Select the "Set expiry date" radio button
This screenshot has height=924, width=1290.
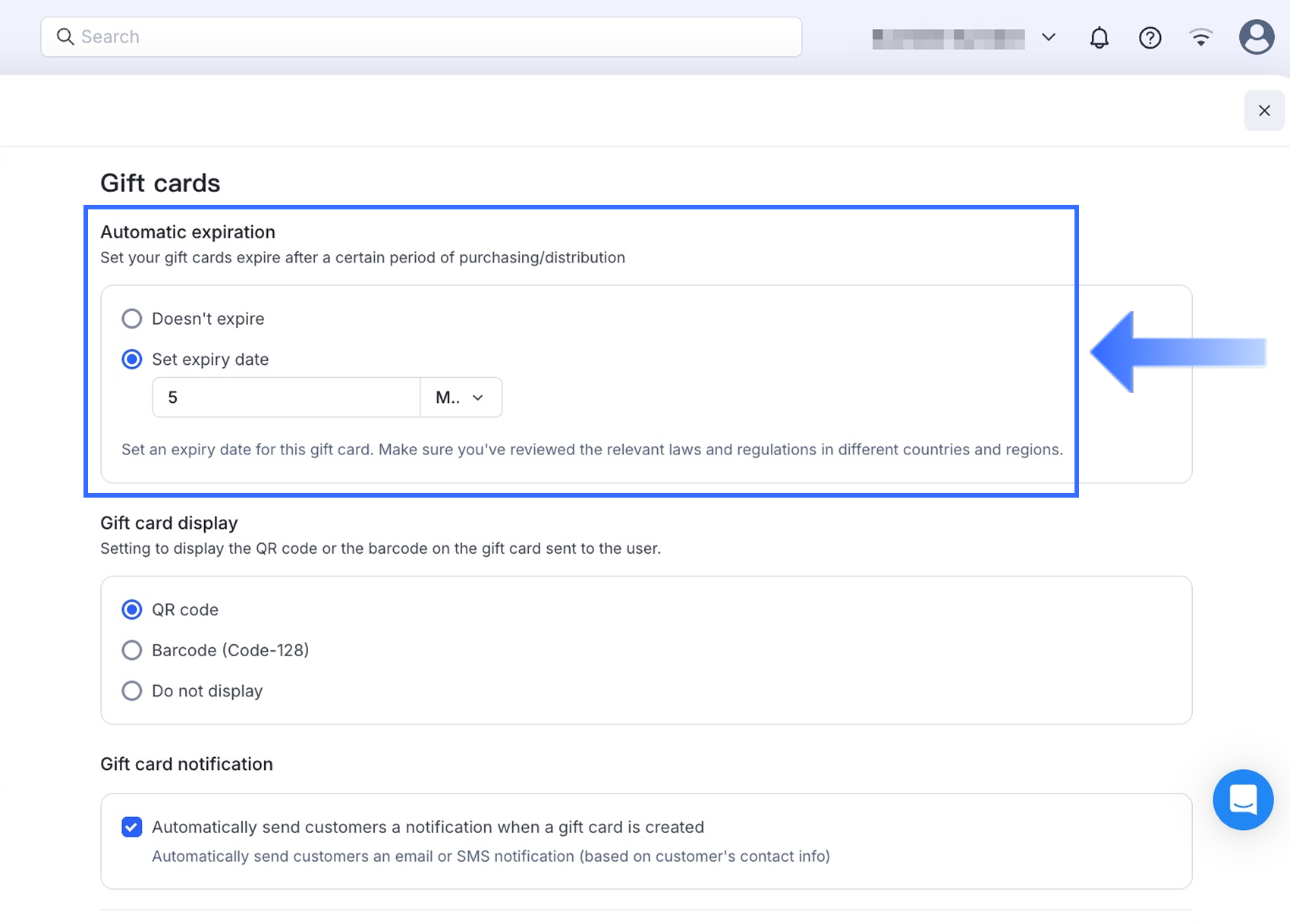[132, 360]
